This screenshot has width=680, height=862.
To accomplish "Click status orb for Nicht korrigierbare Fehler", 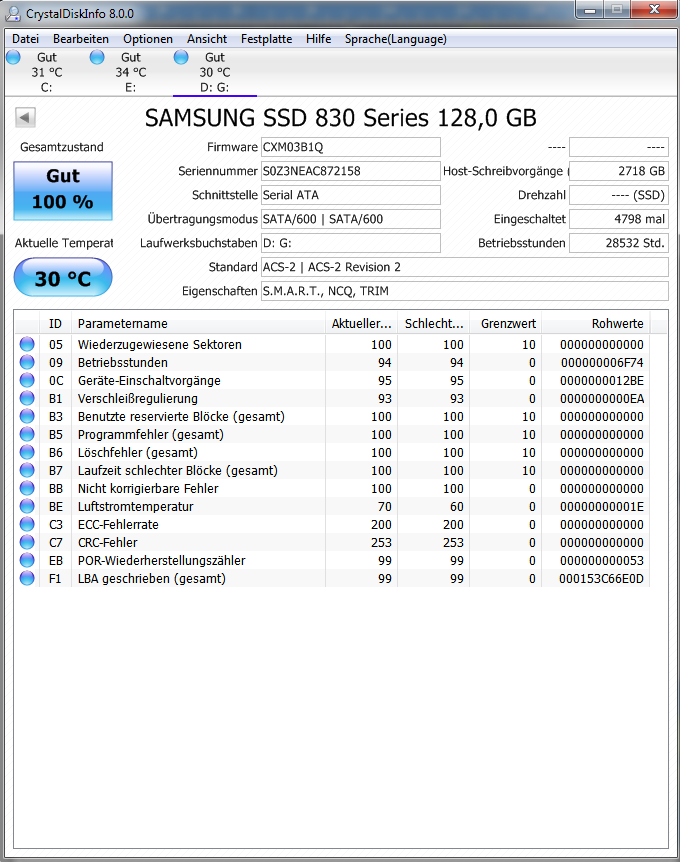I will (27, 488).
